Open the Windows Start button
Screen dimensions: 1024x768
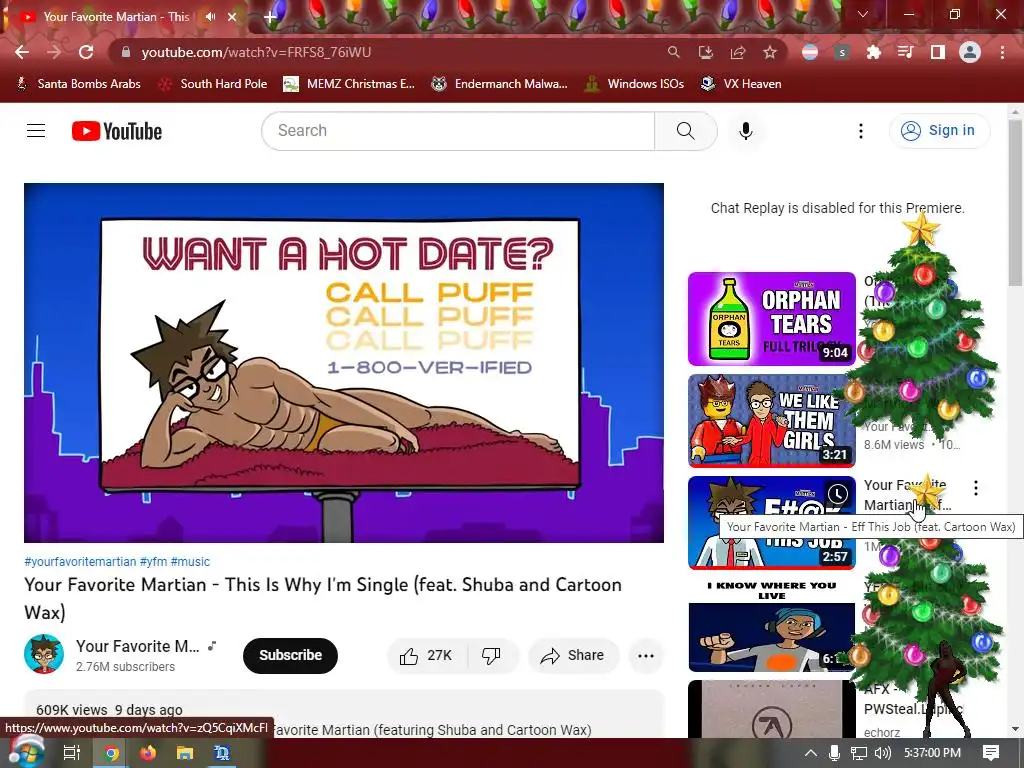(x=25, y=752)
